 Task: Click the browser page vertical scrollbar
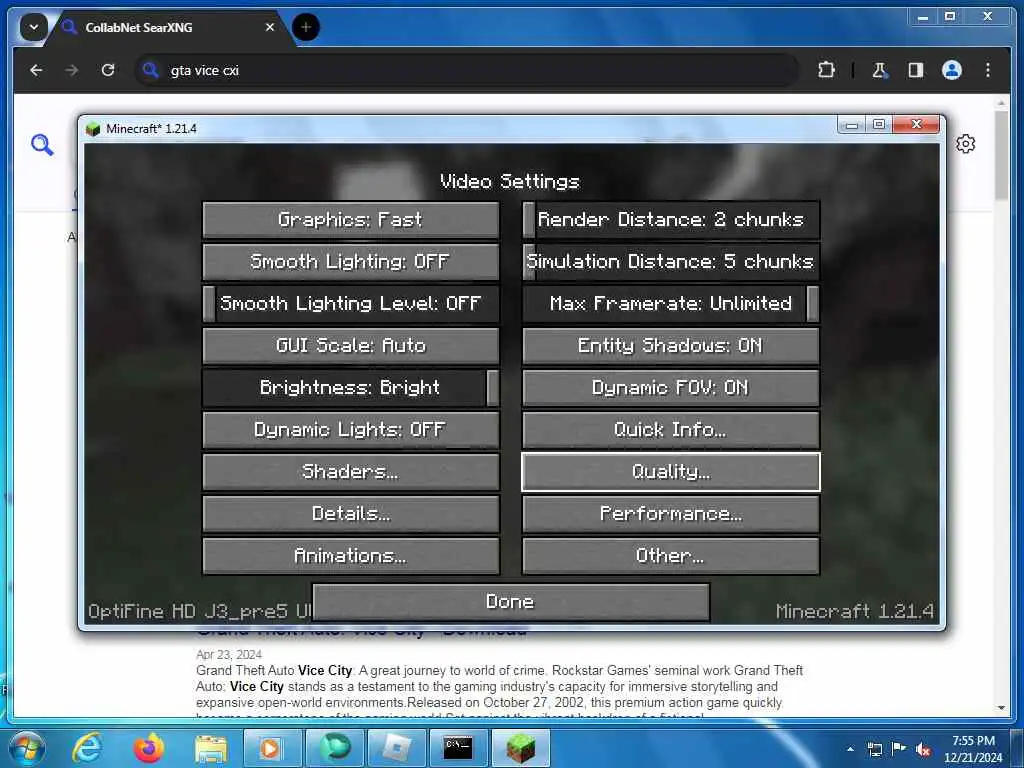pos(1001,153)
